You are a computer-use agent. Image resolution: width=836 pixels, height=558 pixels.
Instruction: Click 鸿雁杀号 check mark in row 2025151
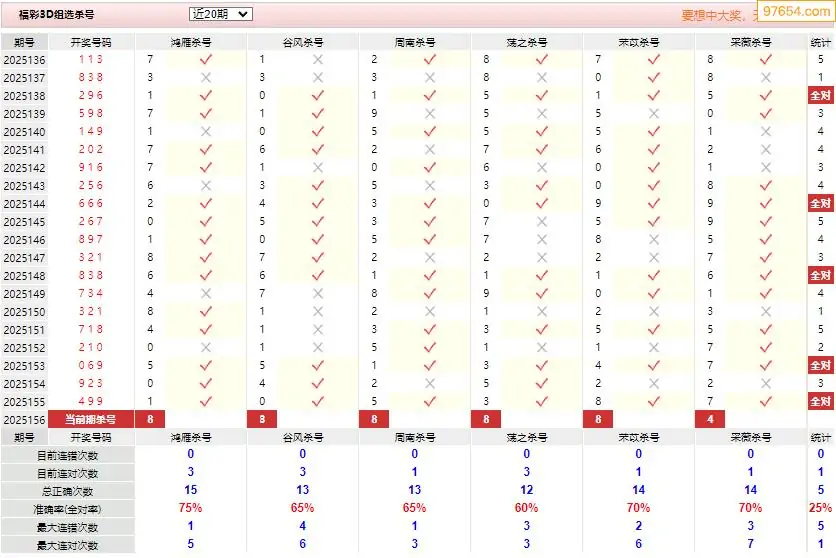tap(206, 330)
